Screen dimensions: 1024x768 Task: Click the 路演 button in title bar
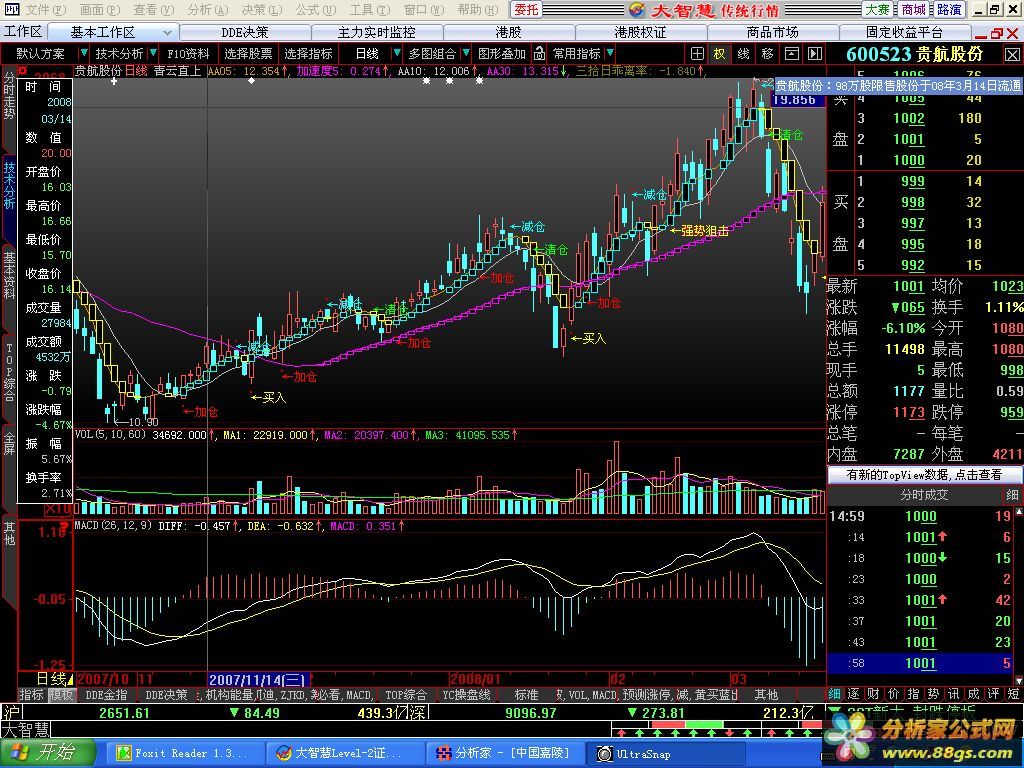coord(948,10)
